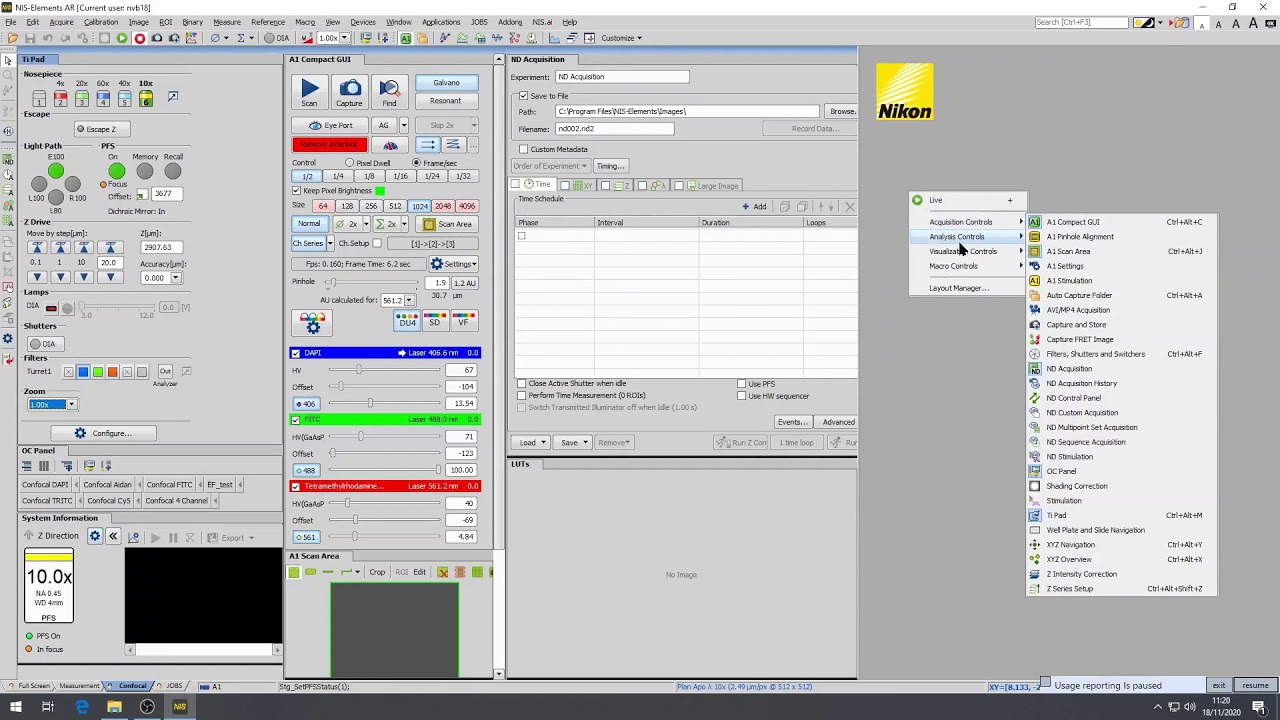Click the Find icon in A1 Compact GUI
Screen dimensions: 1280x720
tap(389, 92)
